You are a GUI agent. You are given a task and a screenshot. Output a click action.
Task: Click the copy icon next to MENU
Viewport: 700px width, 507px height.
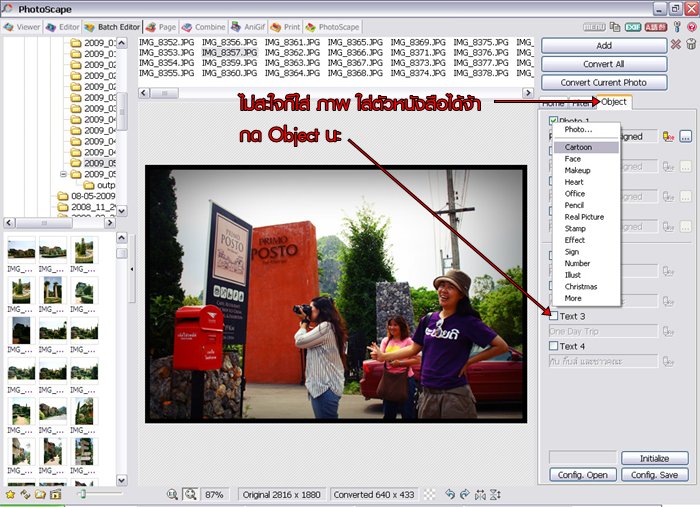point(615,27)
